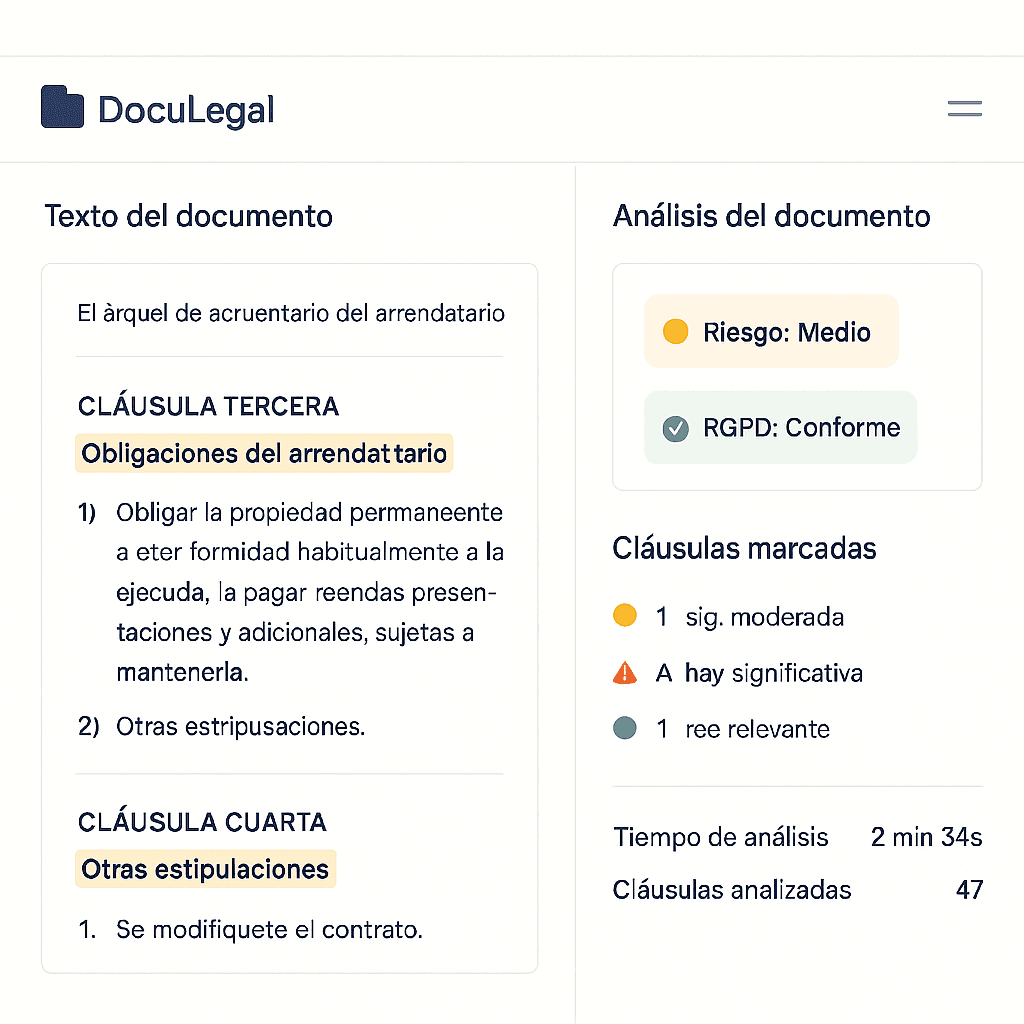Click the 'Cláusulas analizadas 47' counter
This screenshot has height=1024, width=1024.
798,890
